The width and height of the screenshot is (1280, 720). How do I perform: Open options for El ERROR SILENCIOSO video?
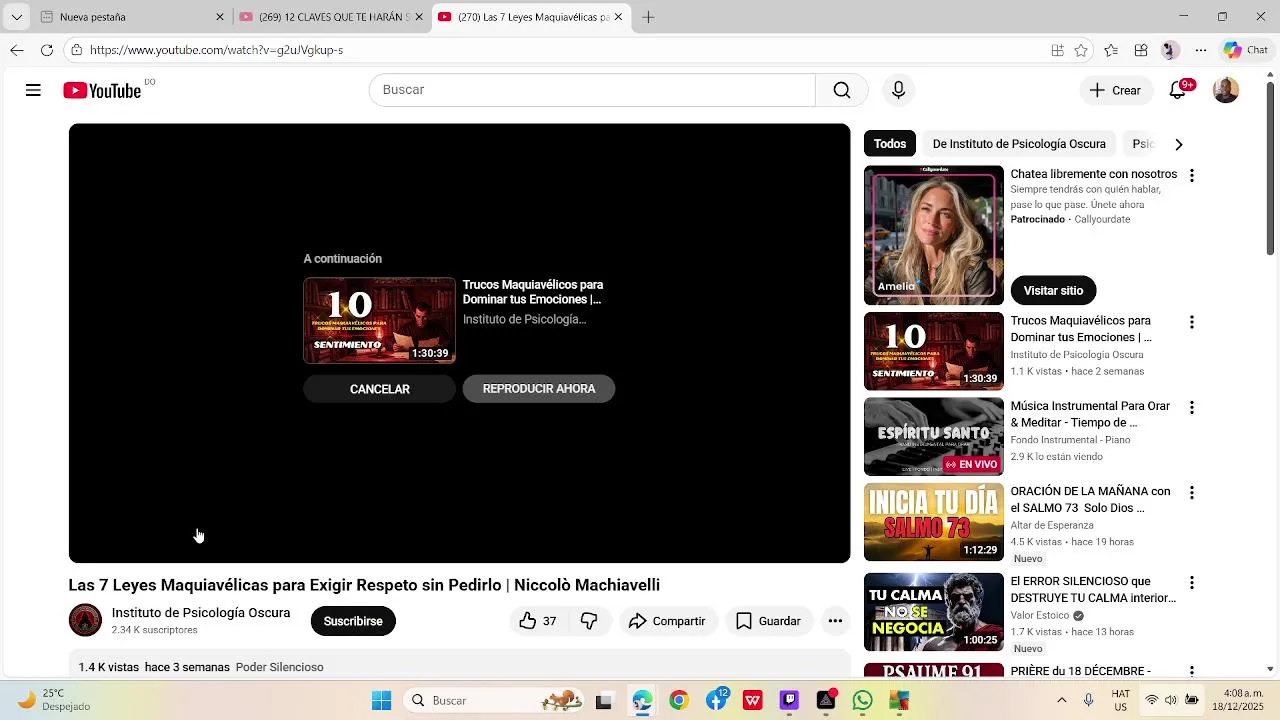[x=1191, y=582]
